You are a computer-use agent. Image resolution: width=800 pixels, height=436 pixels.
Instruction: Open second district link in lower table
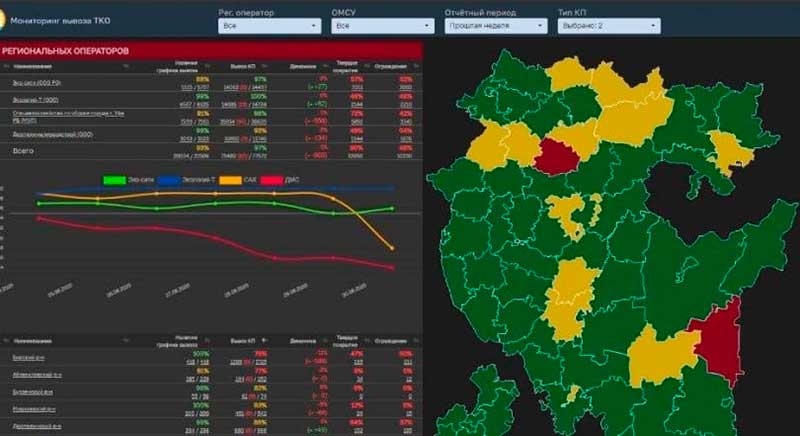click(37, 375)
